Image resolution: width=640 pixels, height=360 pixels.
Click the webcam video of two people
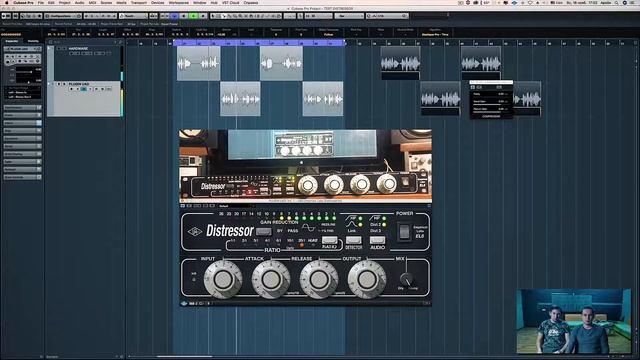click(x=573, y=321)
